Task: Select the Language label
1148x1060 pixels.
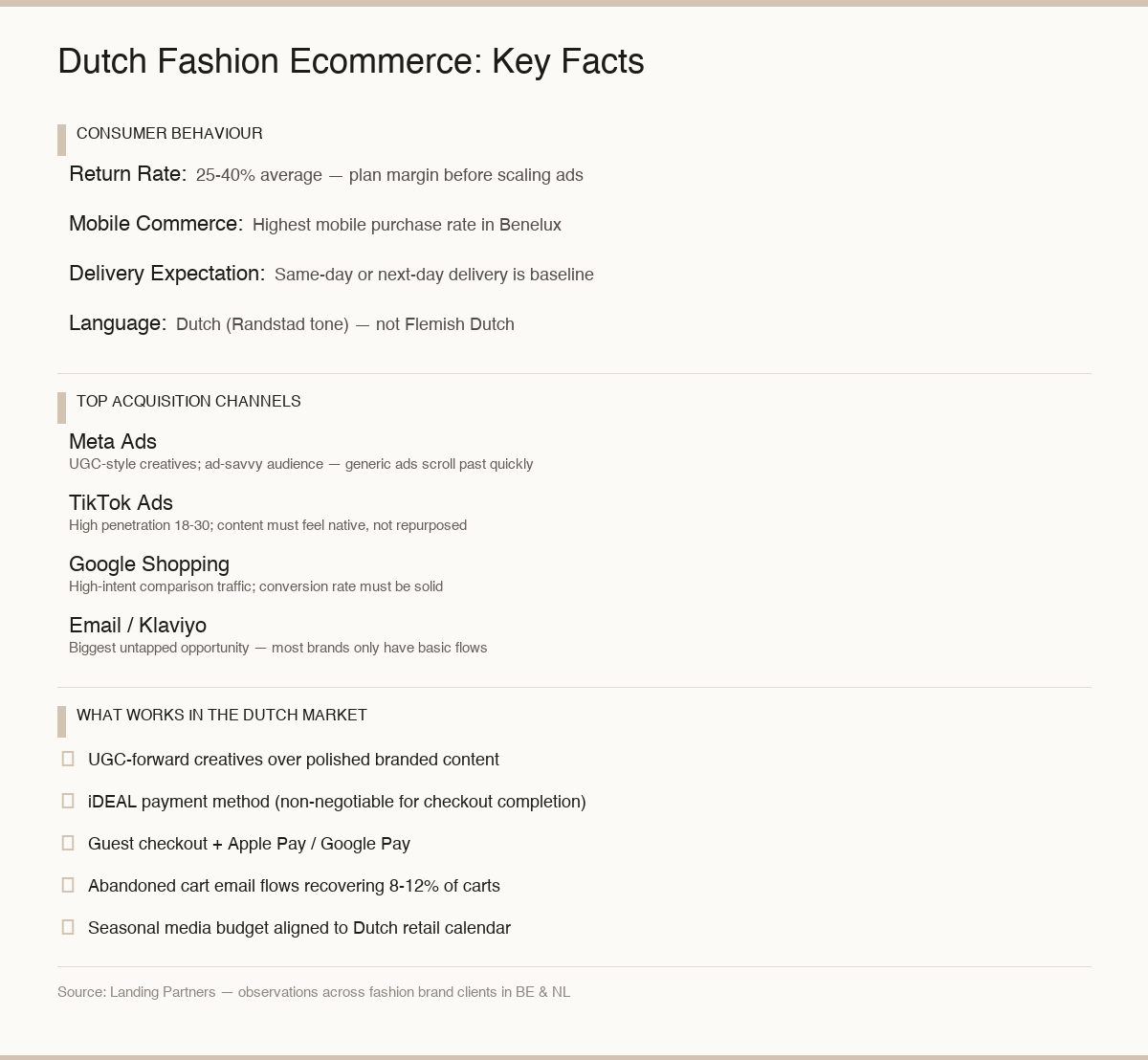Action: tap(118, 323)
